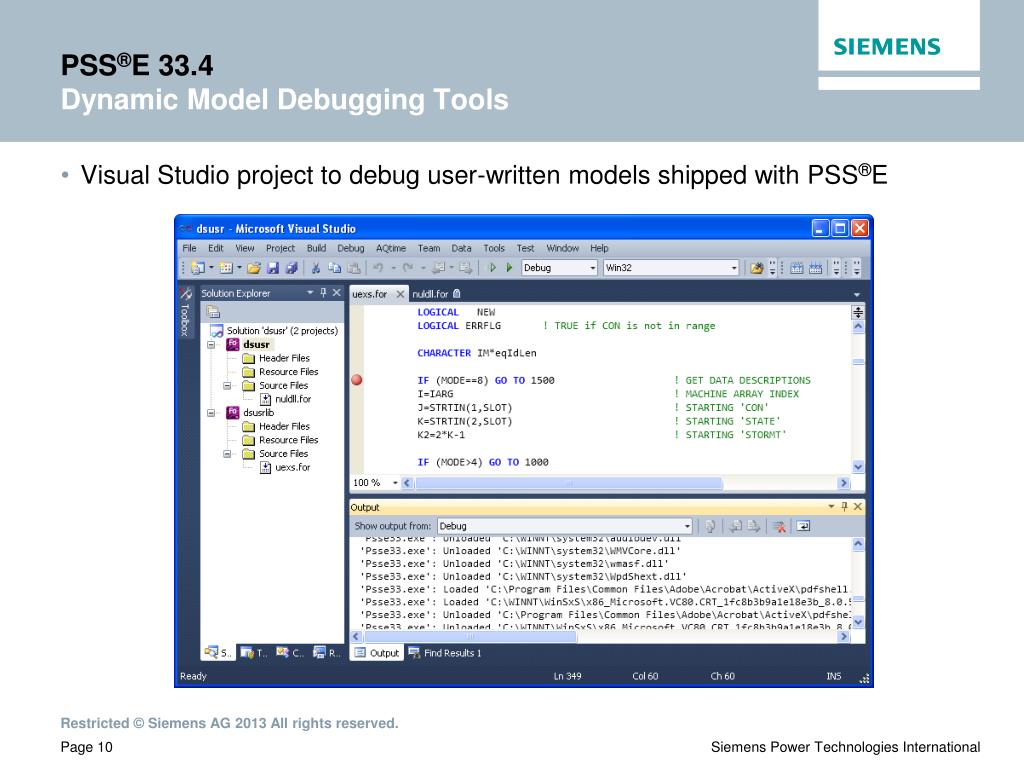Select Solution 'dsusr' (2 projects) node
The image size is (1024, 768).
tap(274, 331)
